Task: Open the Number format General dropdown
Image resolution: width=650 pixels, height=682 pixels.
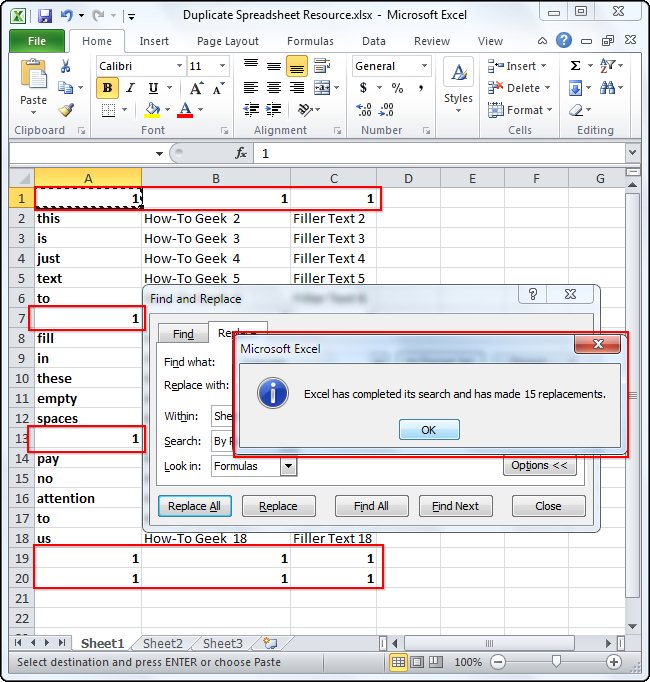Action: click(424, 66)
